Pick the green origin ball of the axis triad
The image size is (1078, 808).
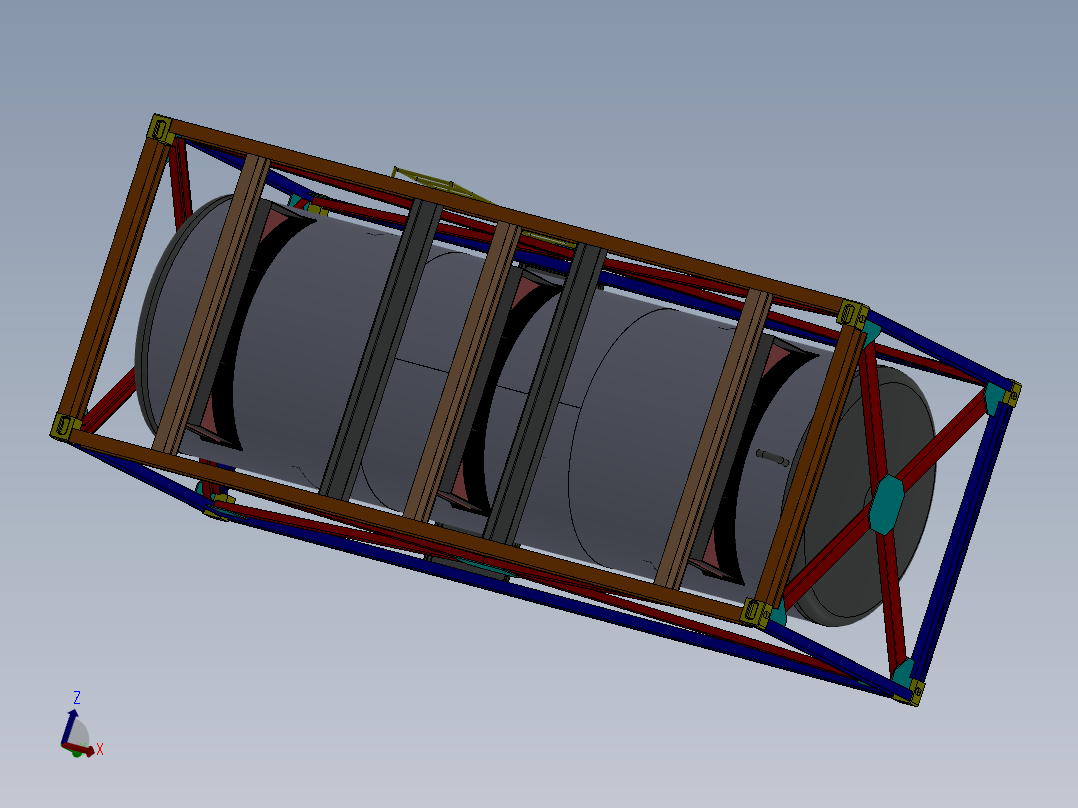78,754
